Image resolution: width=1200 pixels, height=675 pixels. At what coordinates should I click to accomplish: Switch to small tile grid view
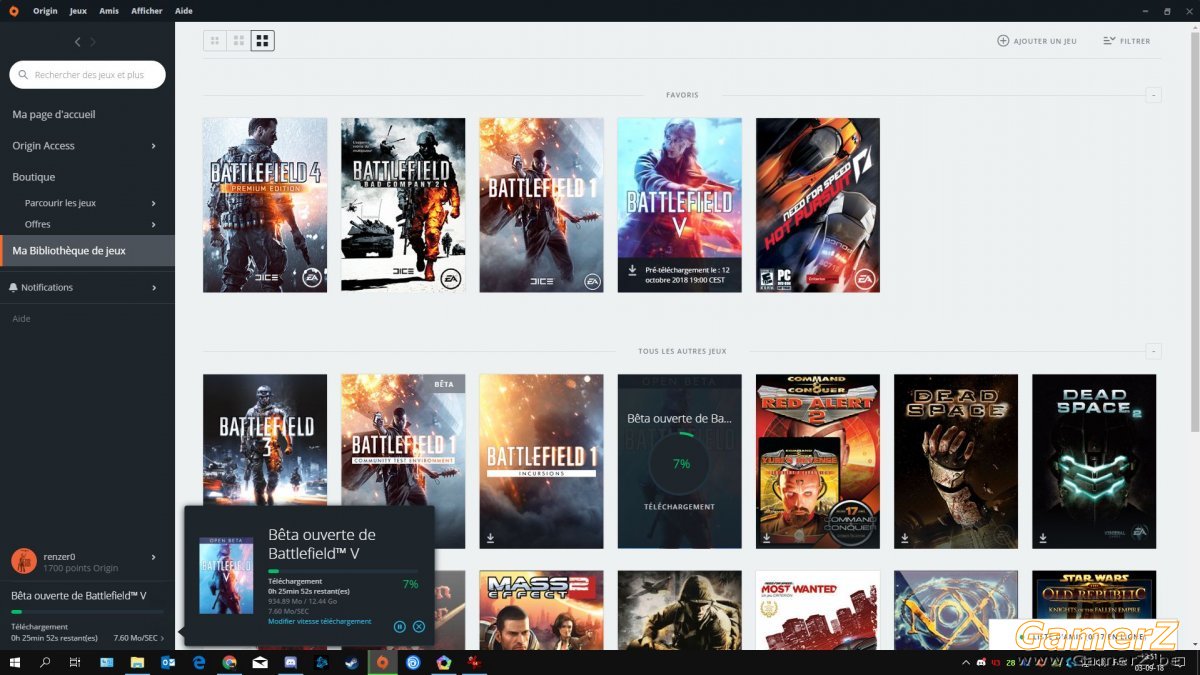(x=215, y=41)
